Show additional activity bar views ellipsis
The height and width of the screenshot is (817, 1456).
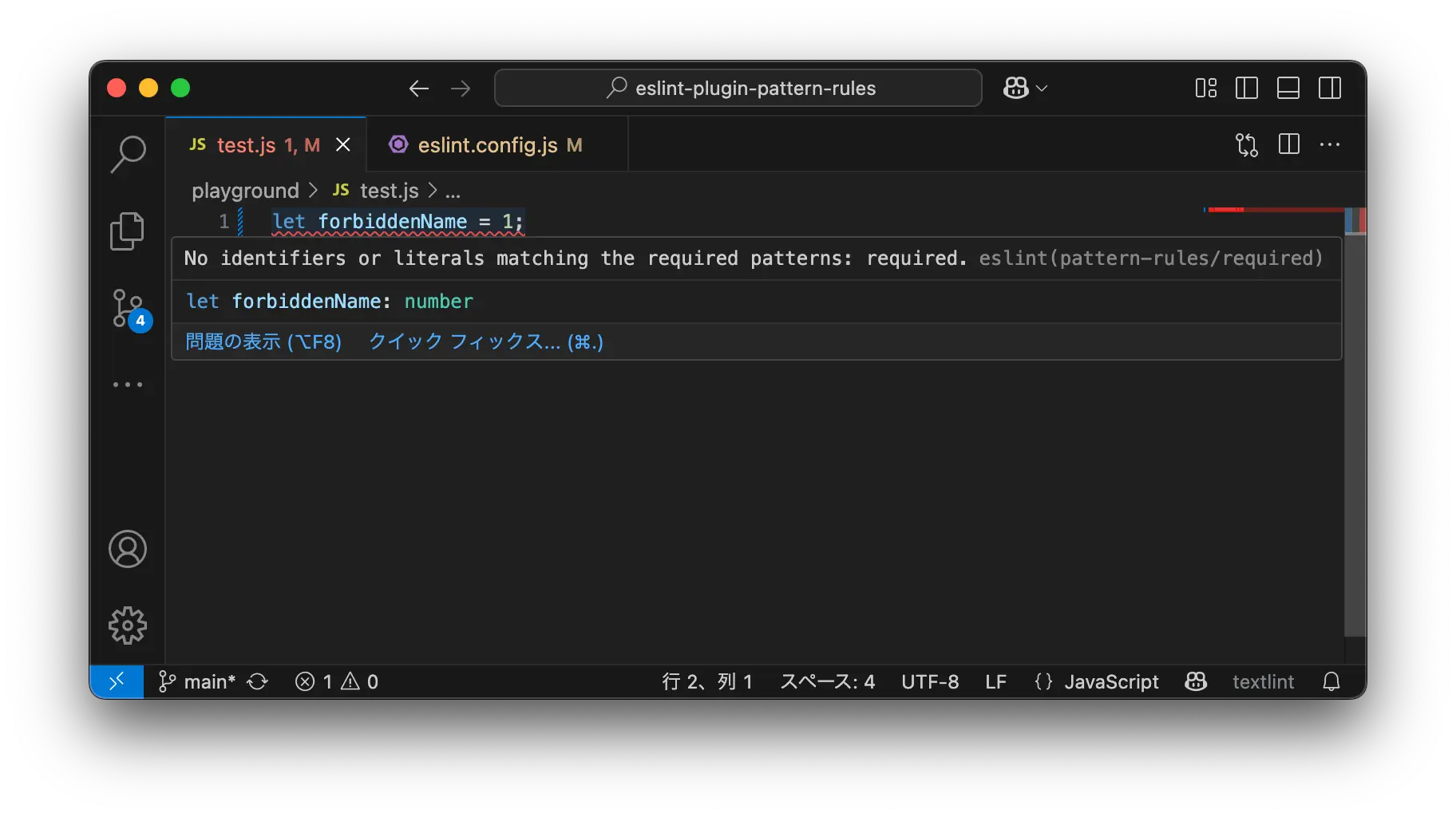(x=128, y=385)
